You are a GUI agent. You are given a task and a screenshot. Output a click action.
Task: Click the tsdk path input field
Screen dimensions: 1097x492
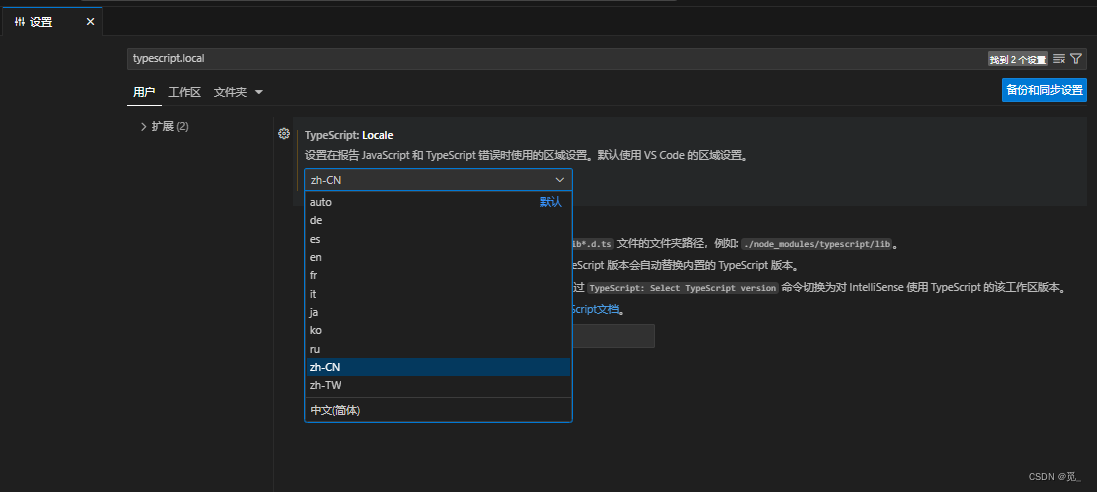pyautogui.click(x=614, y=336)
